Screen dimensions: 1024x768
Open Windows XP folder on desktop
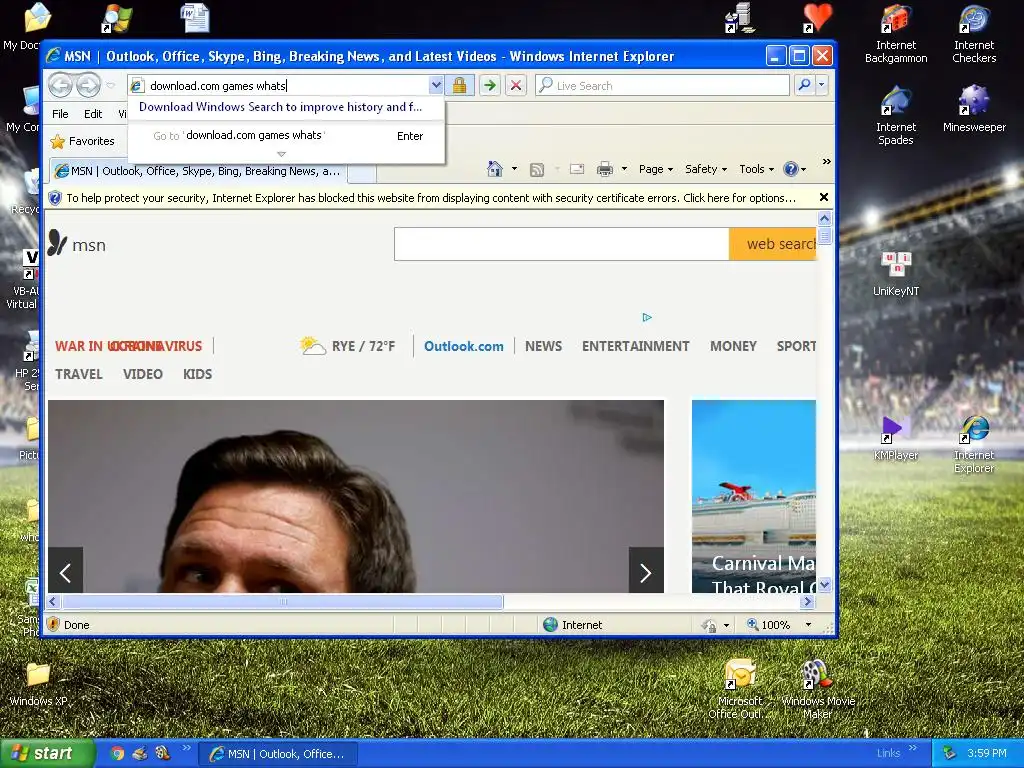point(38,685)
